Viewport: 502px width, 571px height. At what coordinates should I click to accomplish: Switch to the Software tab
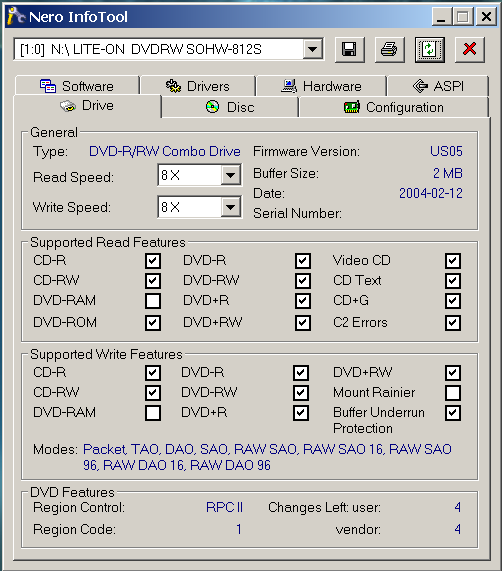coord(77,86)
